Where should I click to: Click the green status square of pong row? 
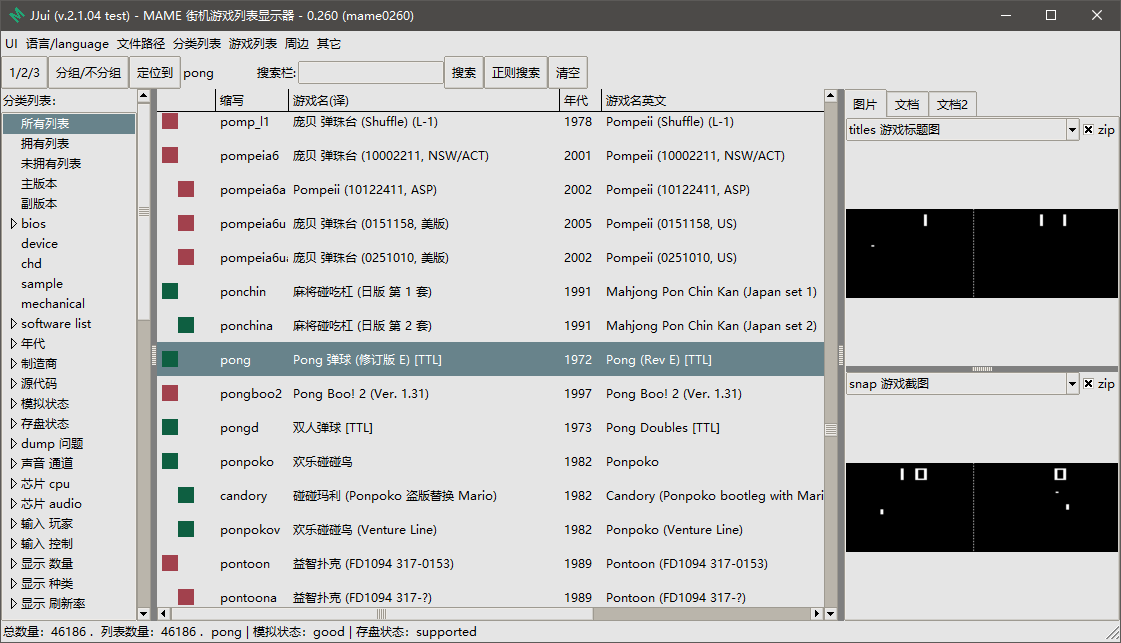[x=170, y=359]
